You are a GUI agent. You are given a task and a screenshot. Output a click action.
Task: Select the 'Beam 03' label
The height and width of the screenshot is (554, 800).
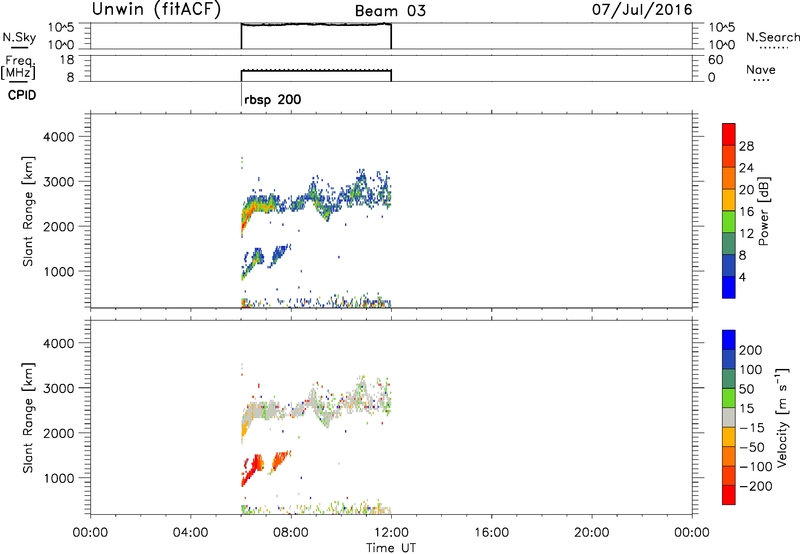(390, 11)
